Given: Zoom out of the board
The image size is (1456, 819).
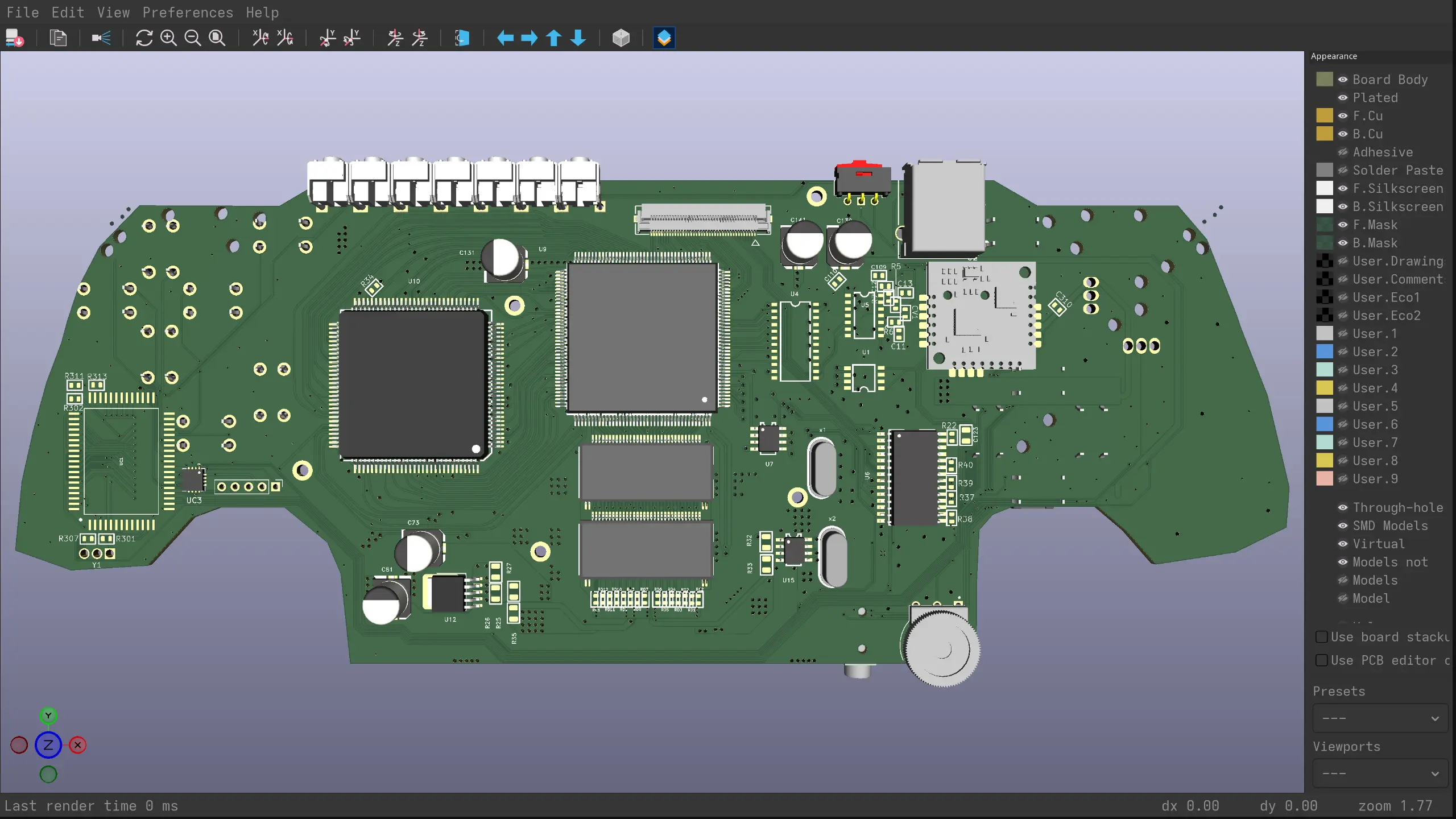Looking at the screenshot, I should coord(193,38).
